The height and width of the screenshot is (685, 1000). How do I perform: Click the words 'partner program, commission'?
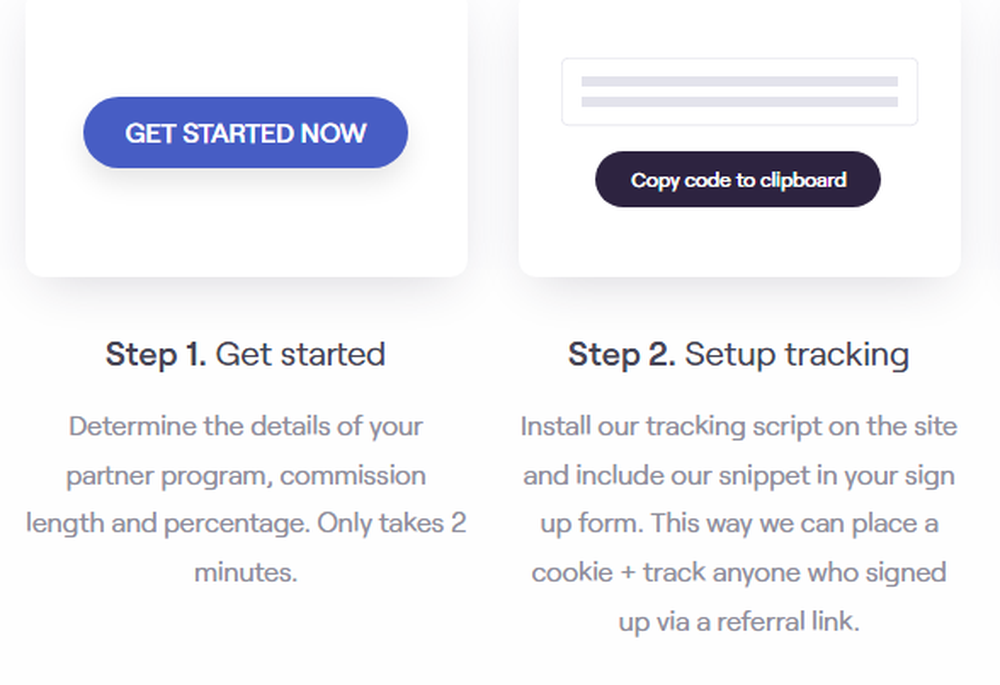[246, 475]
